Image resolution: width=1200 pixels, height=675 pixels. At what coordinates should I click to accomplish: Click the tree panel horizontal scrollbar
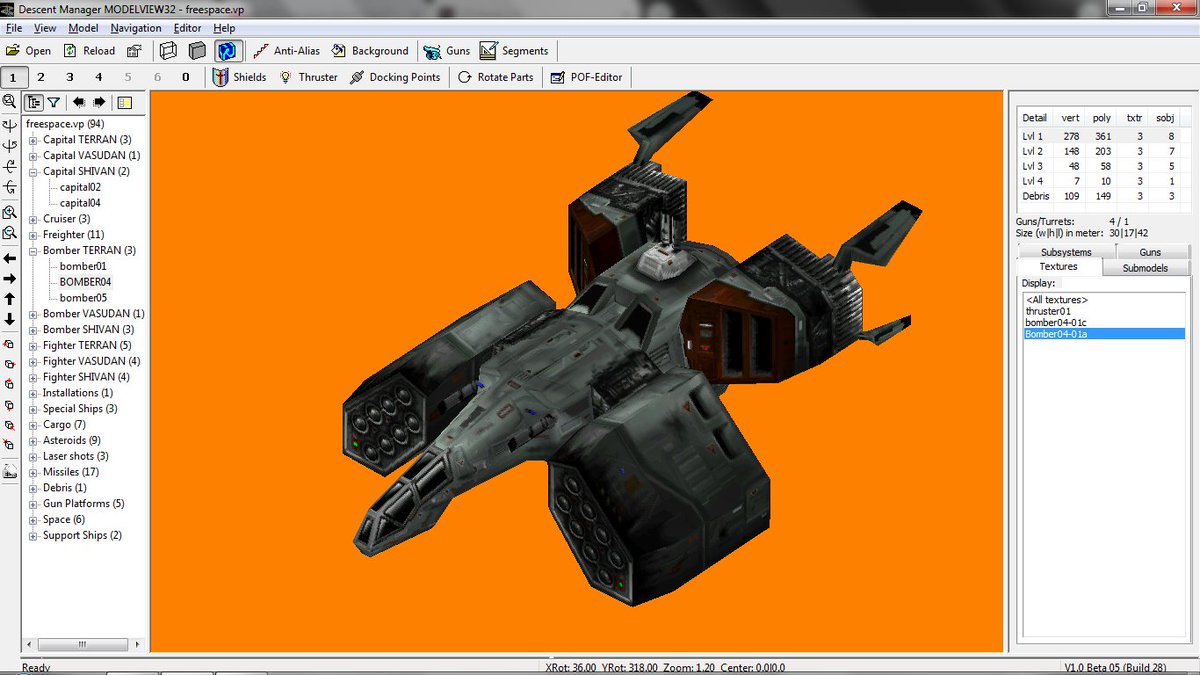(85, 644)
